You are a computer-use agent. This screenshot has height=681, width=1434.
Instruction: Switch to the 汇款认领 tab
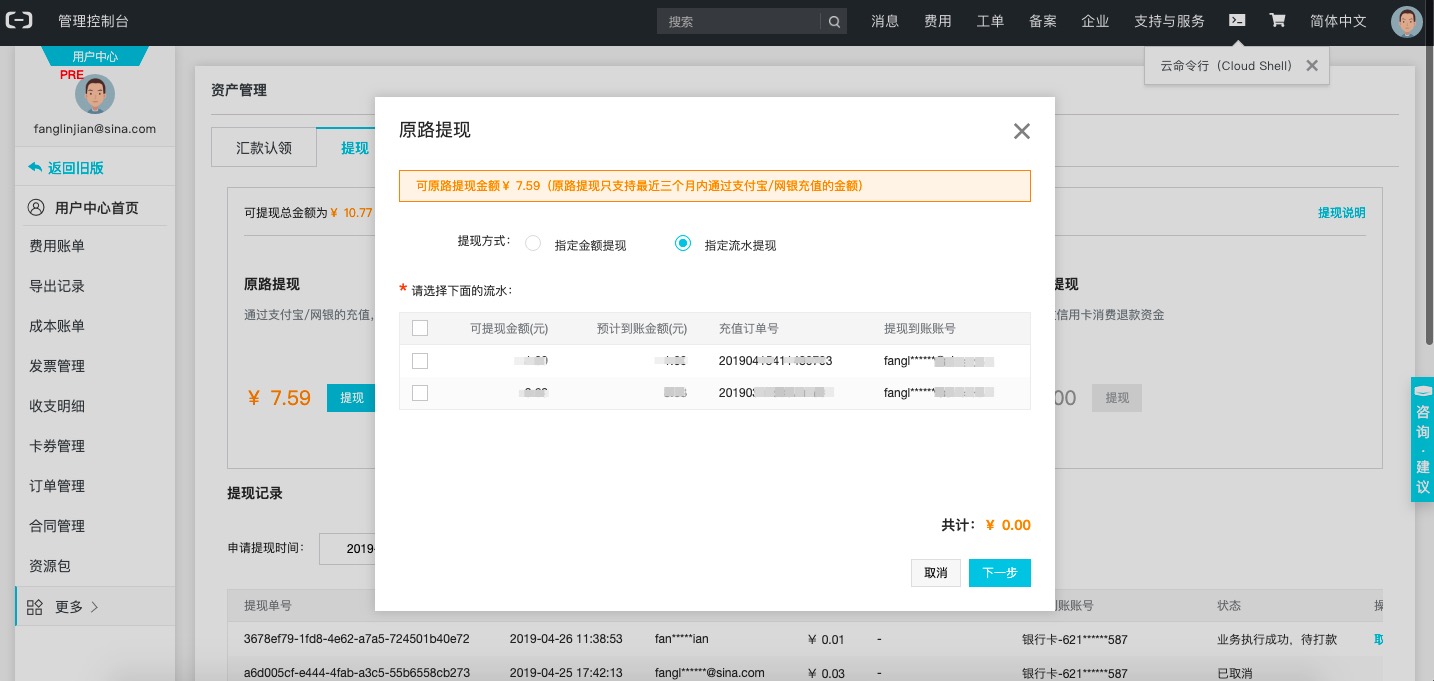pyautogui.click(x=264, y=147)
